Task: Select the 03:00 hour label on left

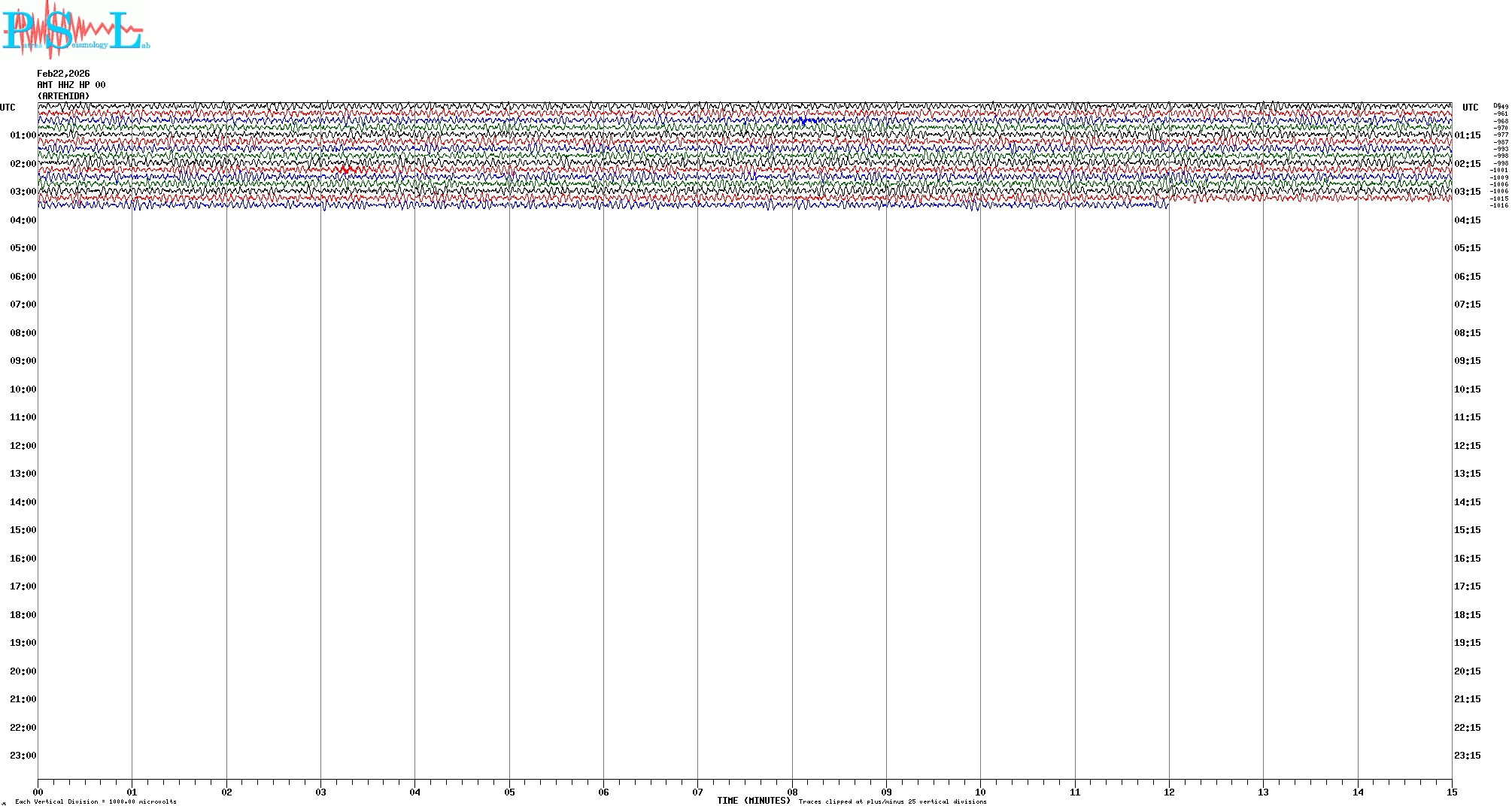Action: pos(23,192)
